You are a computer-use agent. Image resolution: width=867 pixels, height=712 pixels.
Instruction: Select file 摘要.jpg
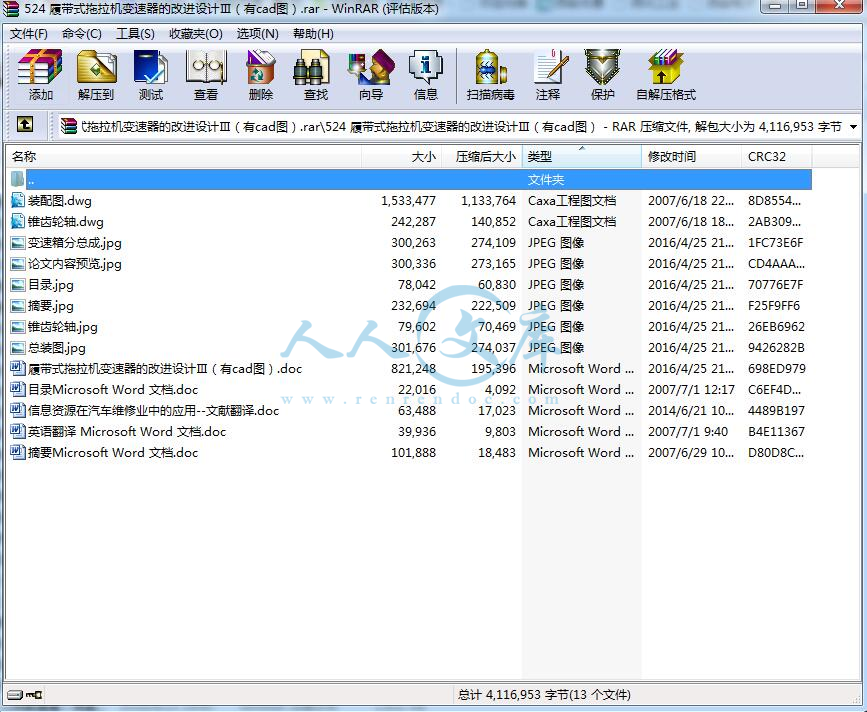coord(50,305)
